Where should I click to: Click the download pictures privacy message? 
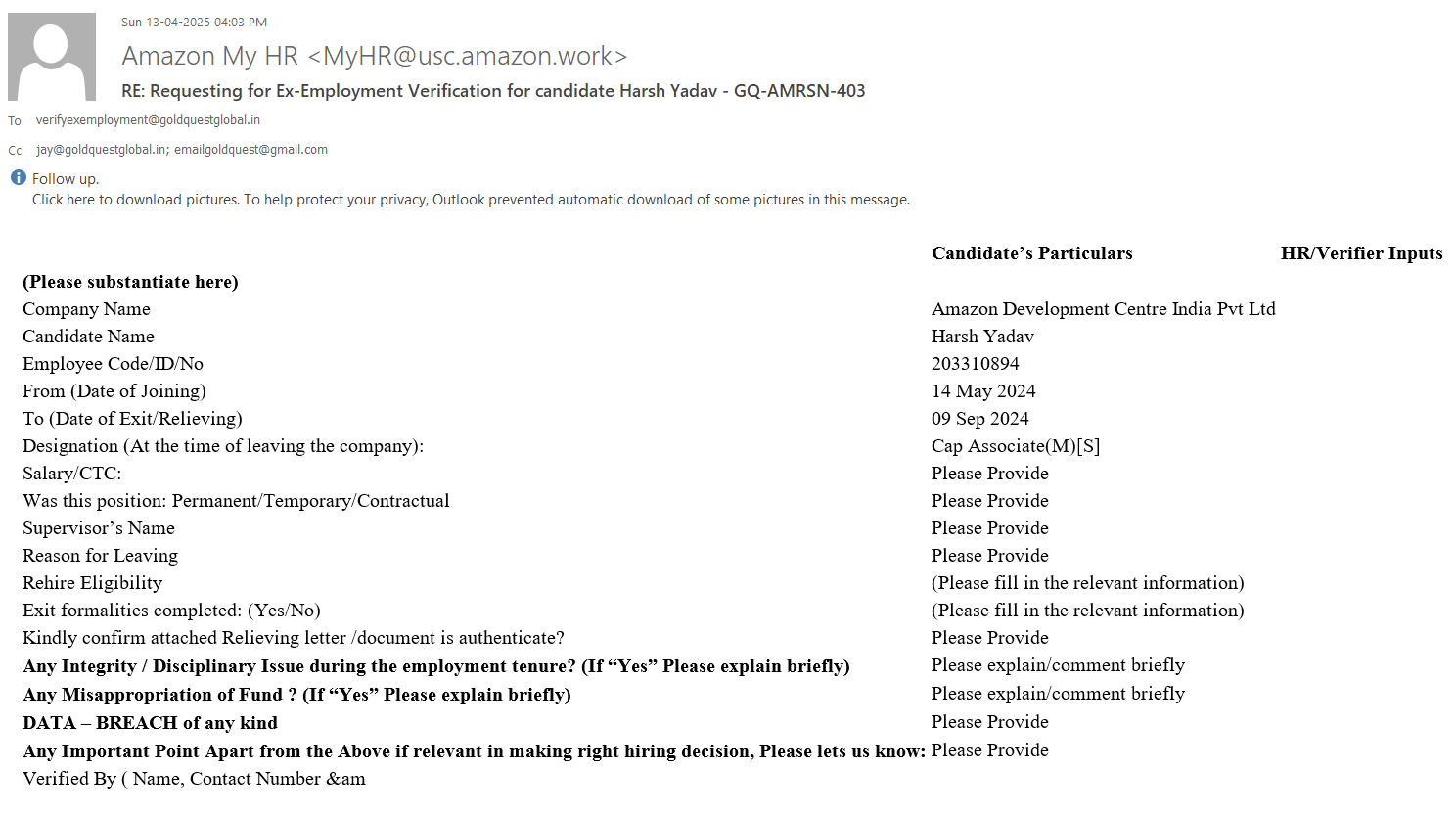point(471,200)
